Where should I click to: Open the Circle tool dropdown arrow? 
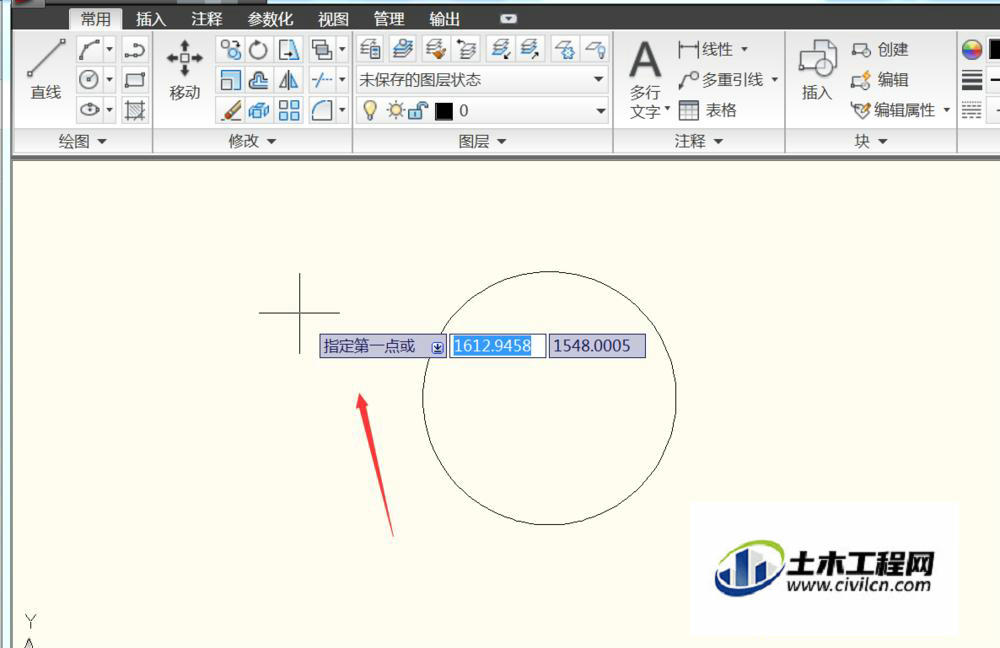pyautogui.click(x=110, y=80)
